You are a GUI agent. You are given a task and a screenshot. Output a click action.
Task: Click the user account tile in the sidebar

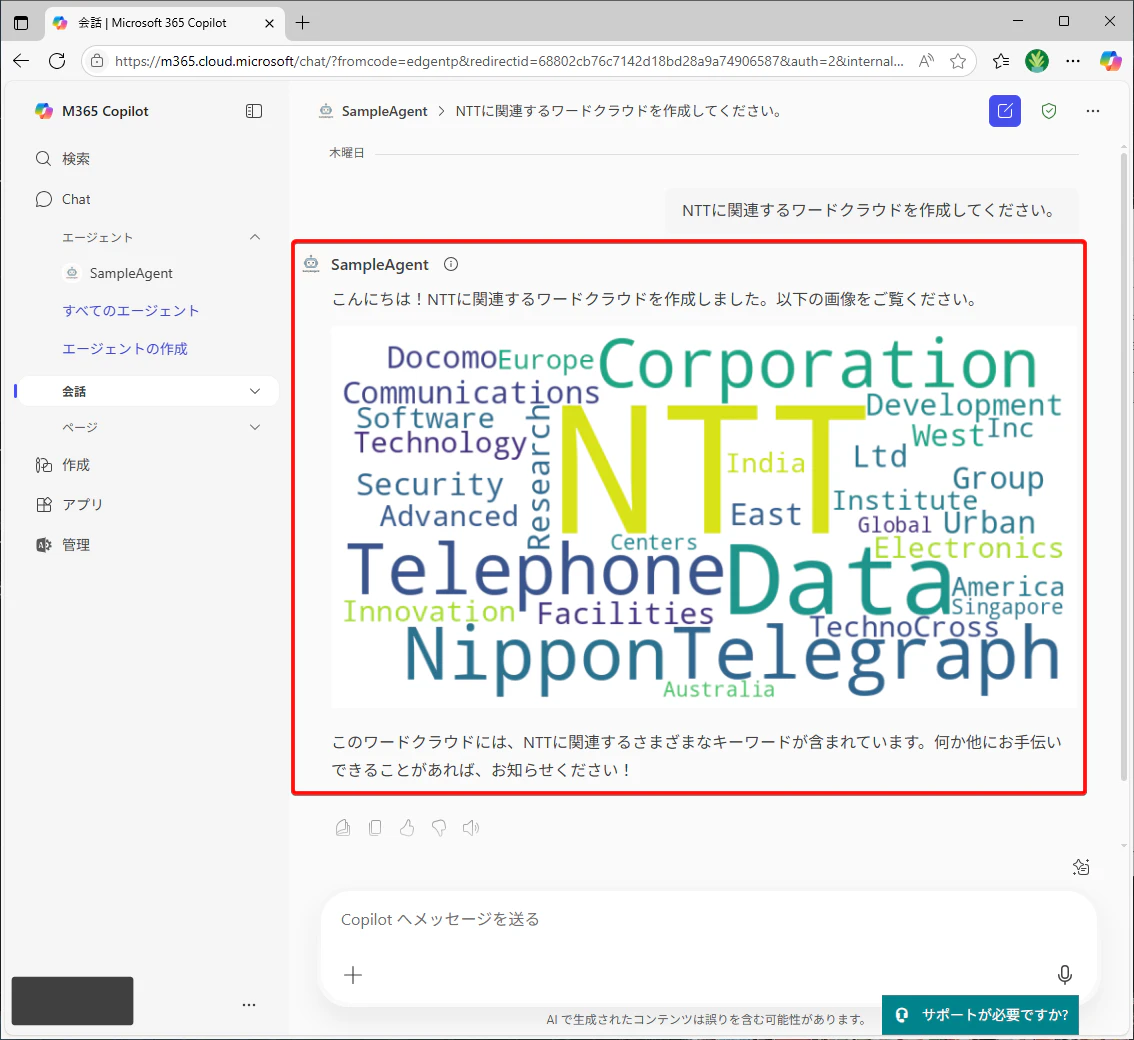[72, 1001]
